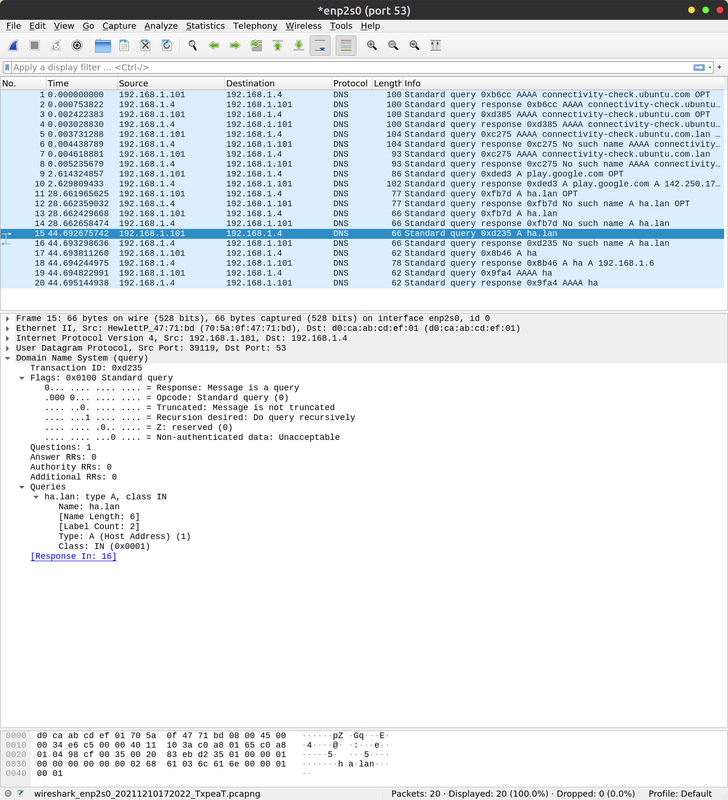Select packet 1 query 0xb6cc
This screenshot has height=800, width=728.
(x=362, y=94)
